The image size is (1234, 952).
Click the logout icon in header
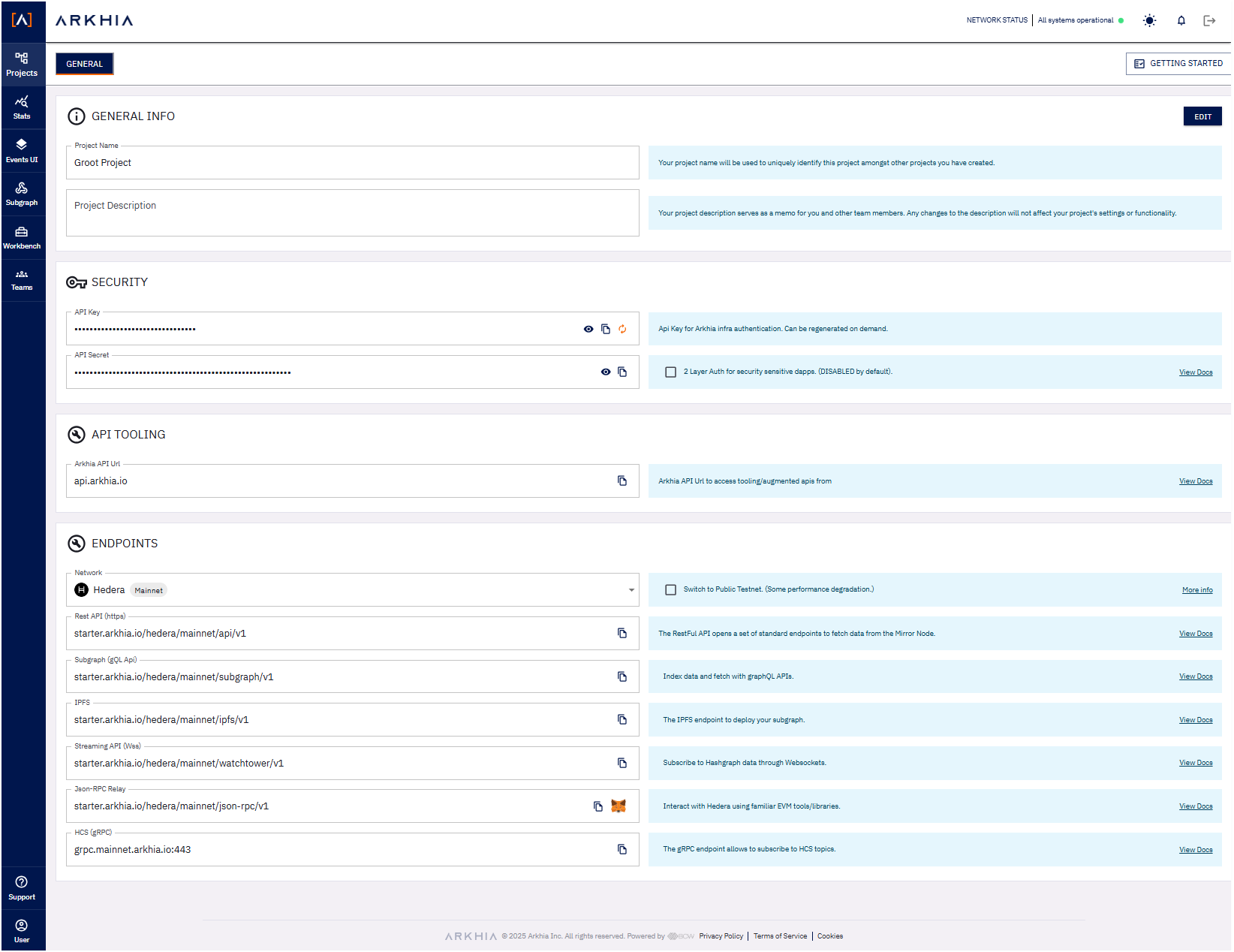point(1209,21)
